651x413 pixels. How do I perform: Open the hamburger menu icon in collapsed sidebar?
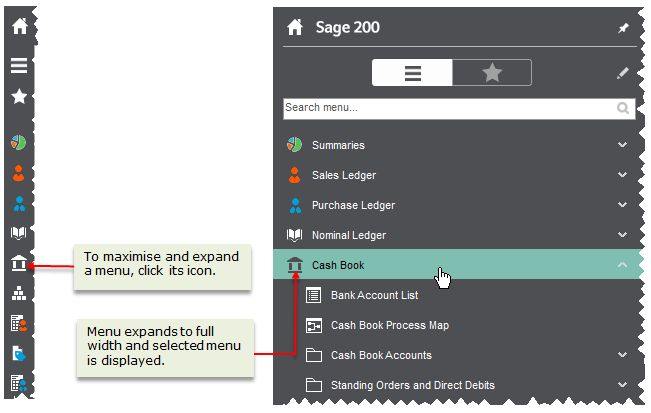point(19,66)
